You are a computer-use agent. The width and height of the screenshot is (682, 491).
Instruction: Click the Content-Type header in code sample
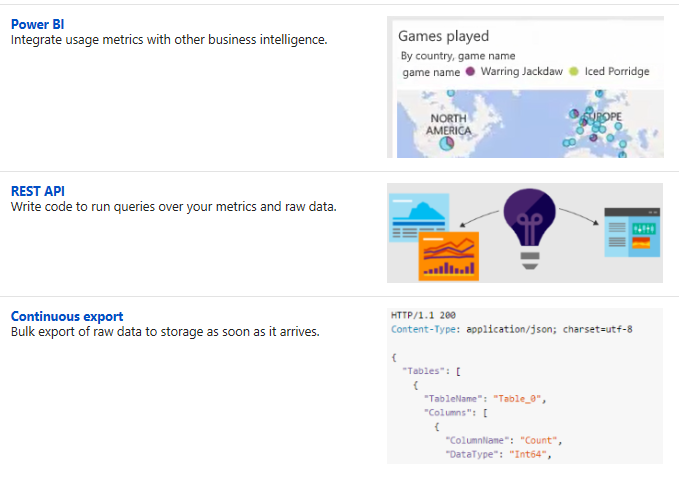pos(424,328)
